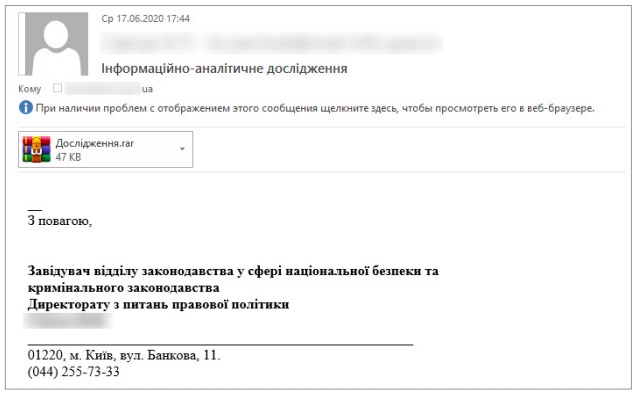Image resolution: width=637 pixels, height=397 pixels.
Task: Click the received date Ср 17.06.2020 17:44
Action: point(145,18)
